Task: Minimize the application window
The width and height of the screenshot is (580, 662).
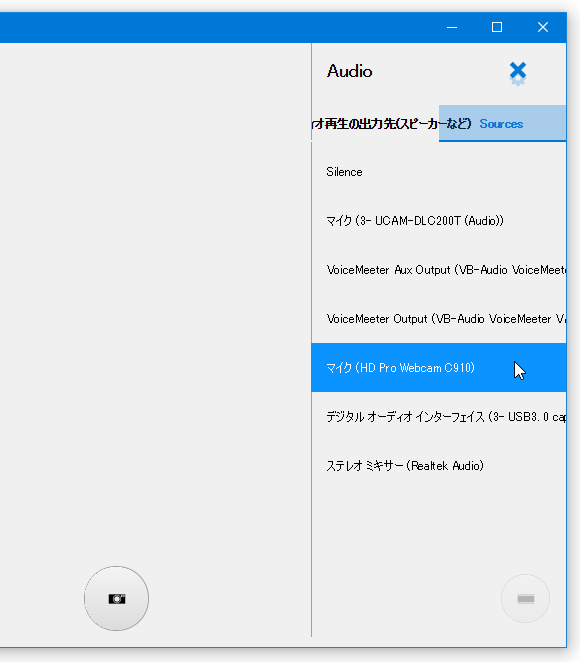Action: coord(452,27)
